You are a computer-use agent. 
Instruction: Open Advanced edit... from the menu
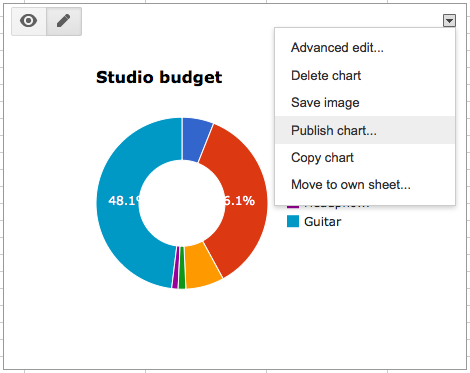[337, 48]
